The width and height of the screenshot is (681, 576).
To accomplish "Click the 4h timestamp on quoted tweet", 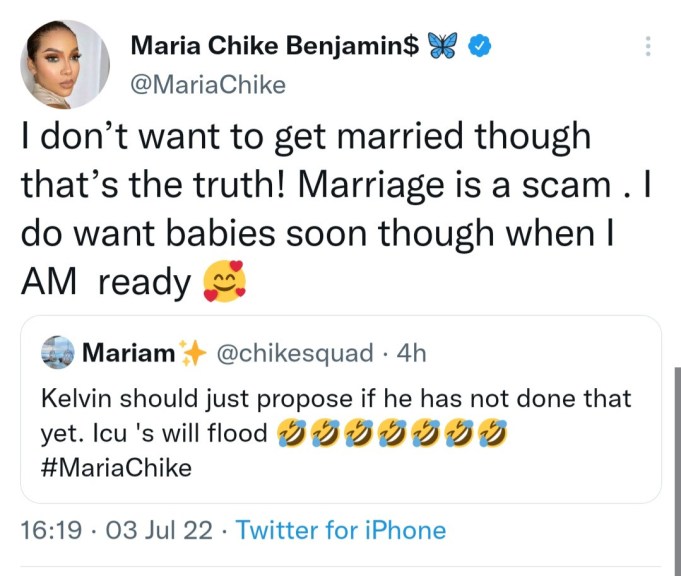I will (x=411, y=353).
